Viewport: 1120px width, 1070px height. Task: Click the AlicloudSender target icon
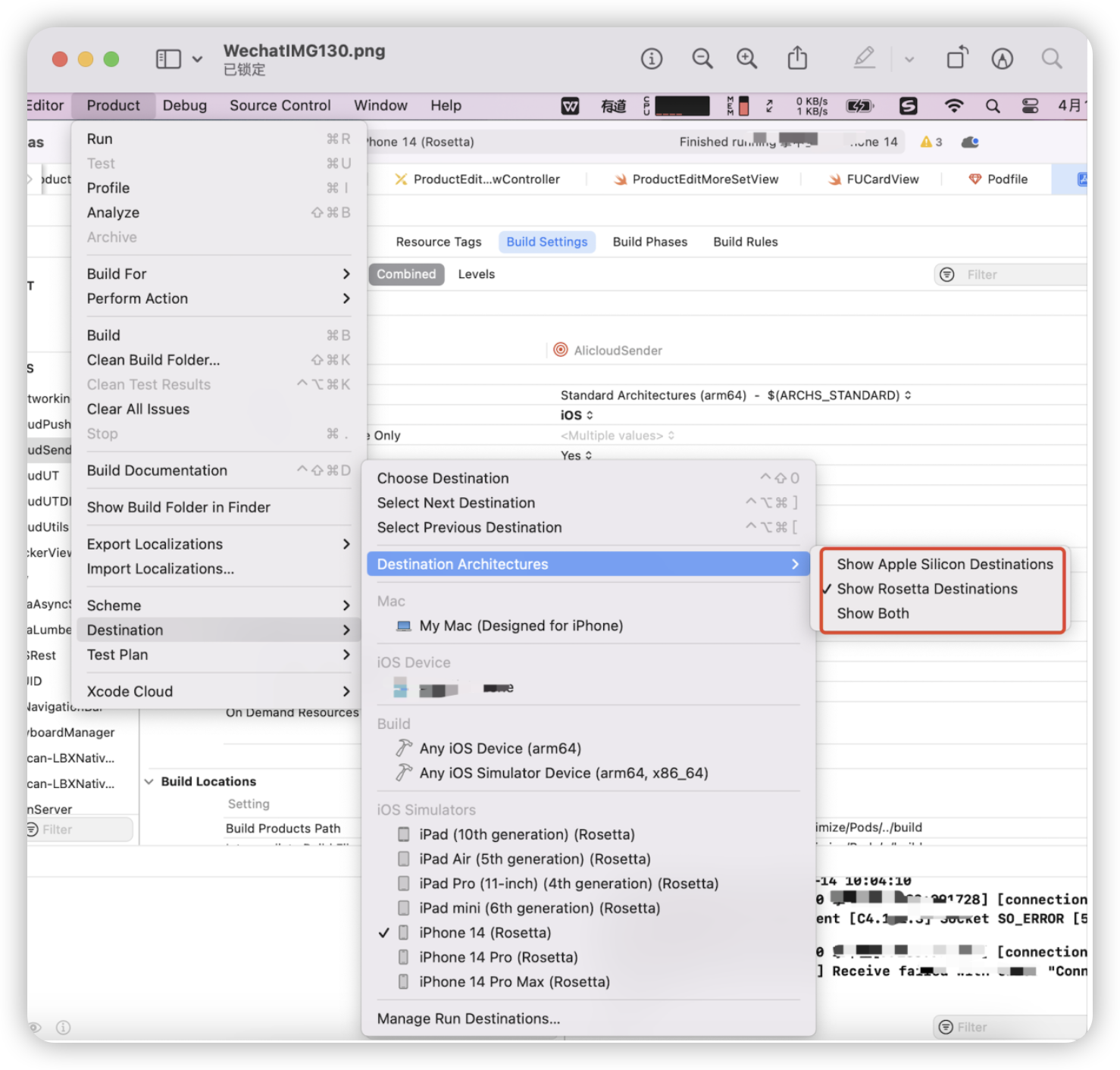point(561,349)
